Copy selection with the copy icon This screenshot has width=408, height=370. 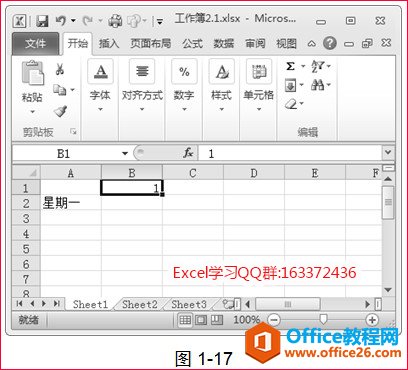pos(60,90)
